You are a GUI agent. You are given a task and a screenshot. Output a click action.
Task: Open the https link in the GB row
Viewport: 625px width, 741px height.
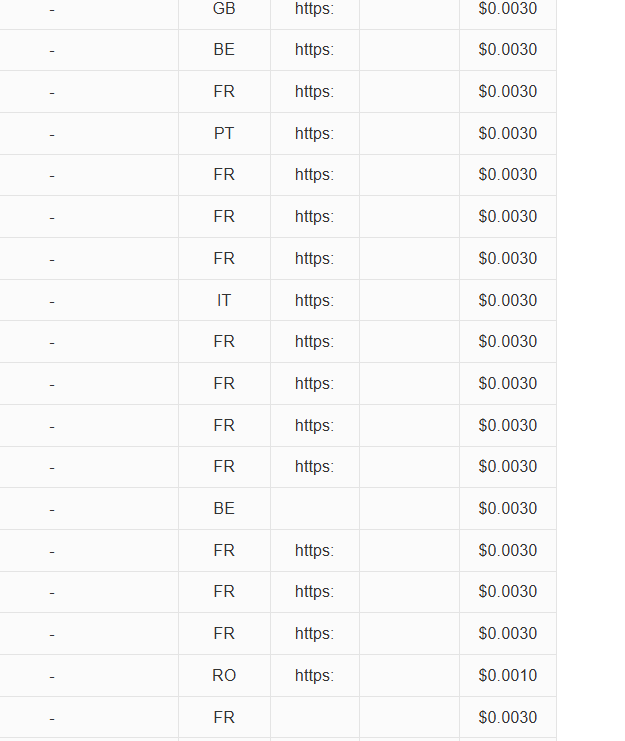point(314,8)
